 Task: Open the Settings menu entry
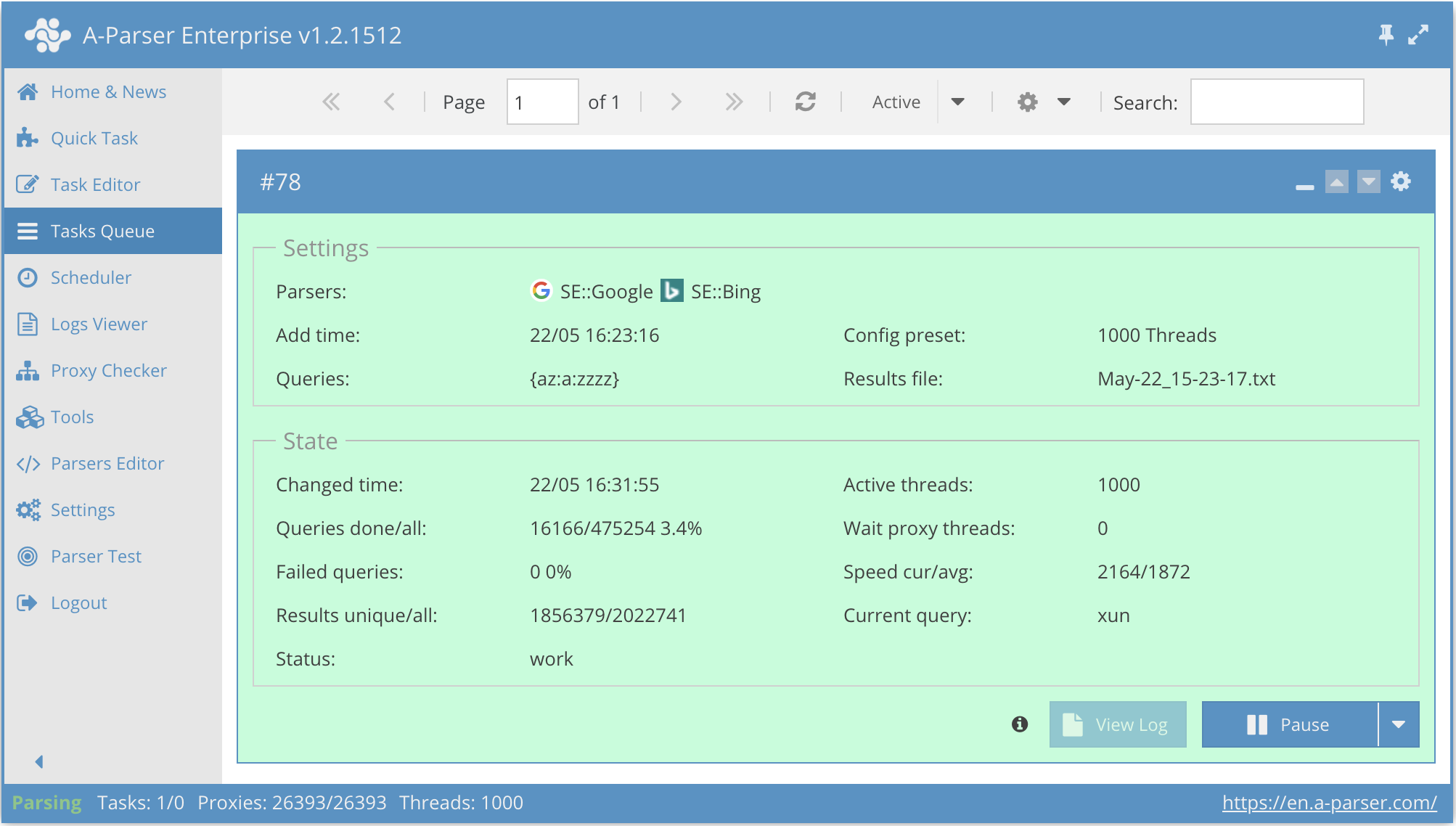pyautogui.click(x=83, y=510)
